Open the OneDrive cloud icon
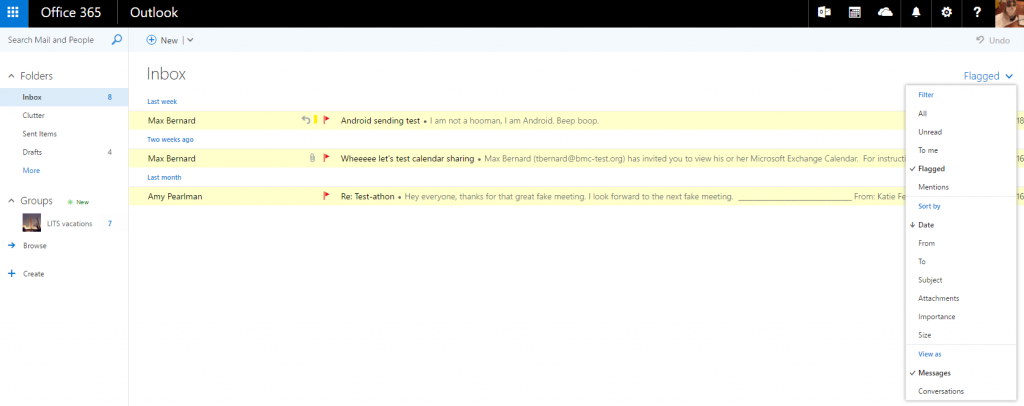 tap(885, 13)
